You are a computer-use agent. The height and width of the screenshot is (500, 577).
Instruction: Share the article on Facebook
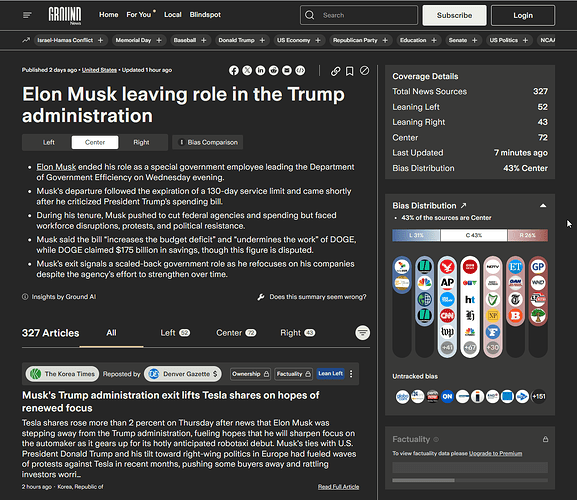234,70
